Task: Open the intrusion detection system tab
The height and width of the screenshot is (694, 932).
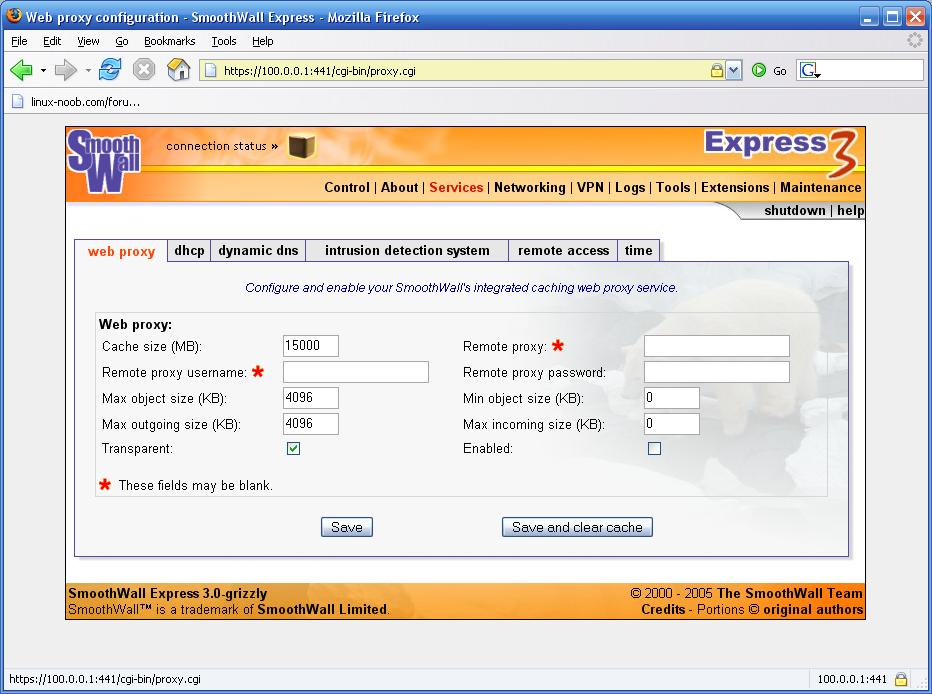Action: pyautogui.click(x=407, y=250)
